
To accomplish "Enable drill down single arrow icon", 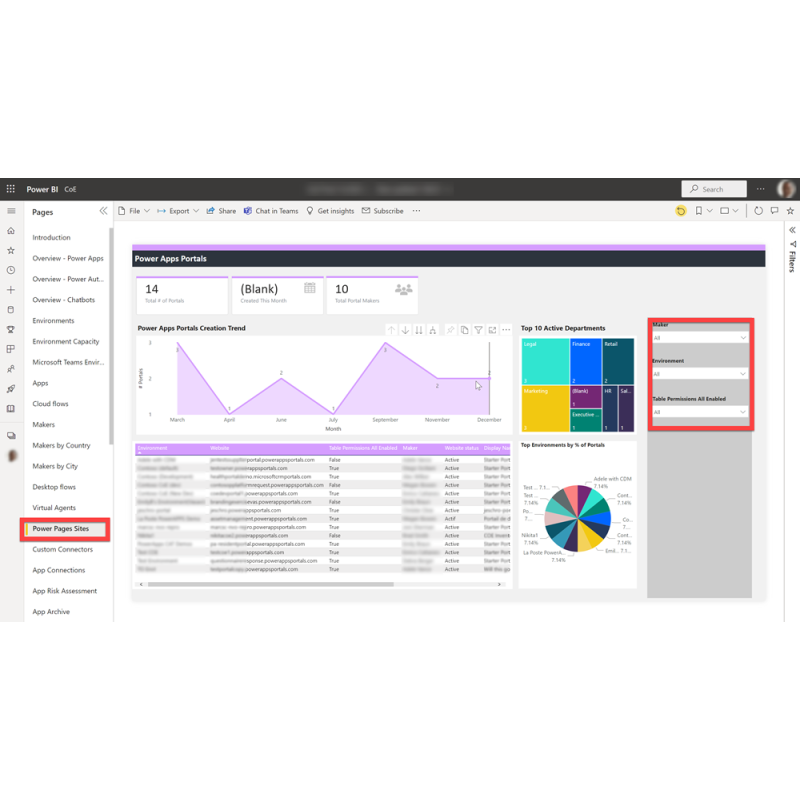I will (405, 330).
